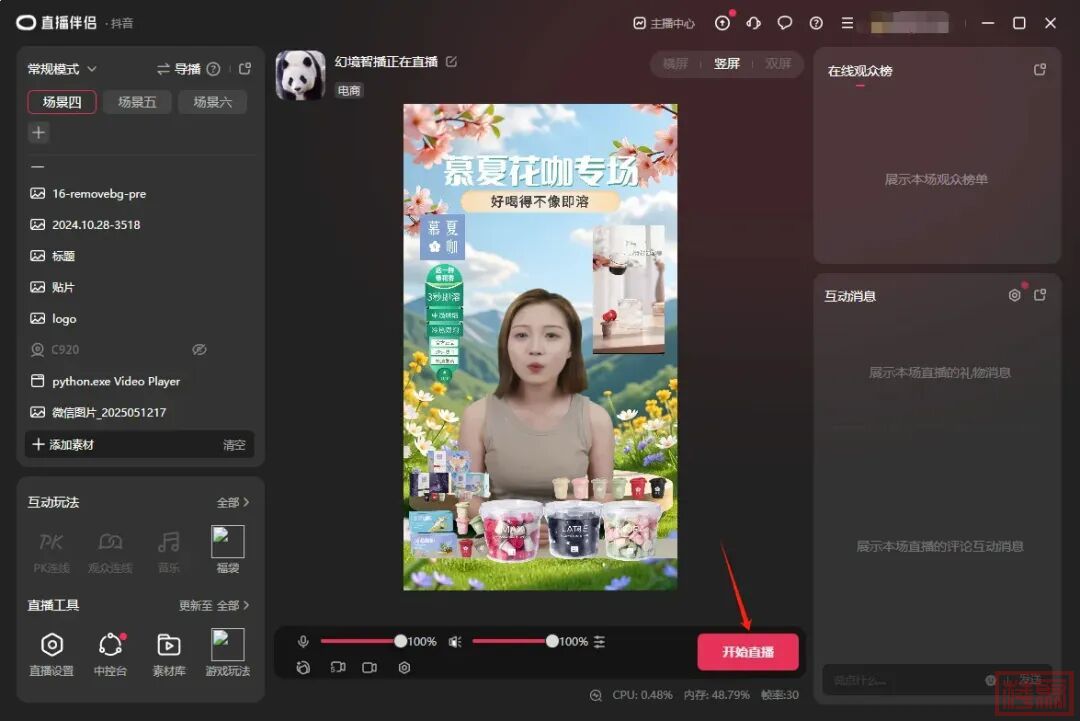
Task: Expand 全部 next to 互动玩法
Action: pyautogui.click(x=233, y=502)
